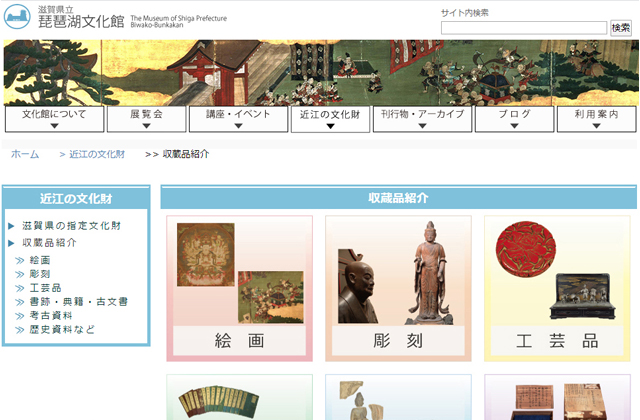Open the 利用案内 menu
The width and height of the screenshot is (640, 420).
597,119
